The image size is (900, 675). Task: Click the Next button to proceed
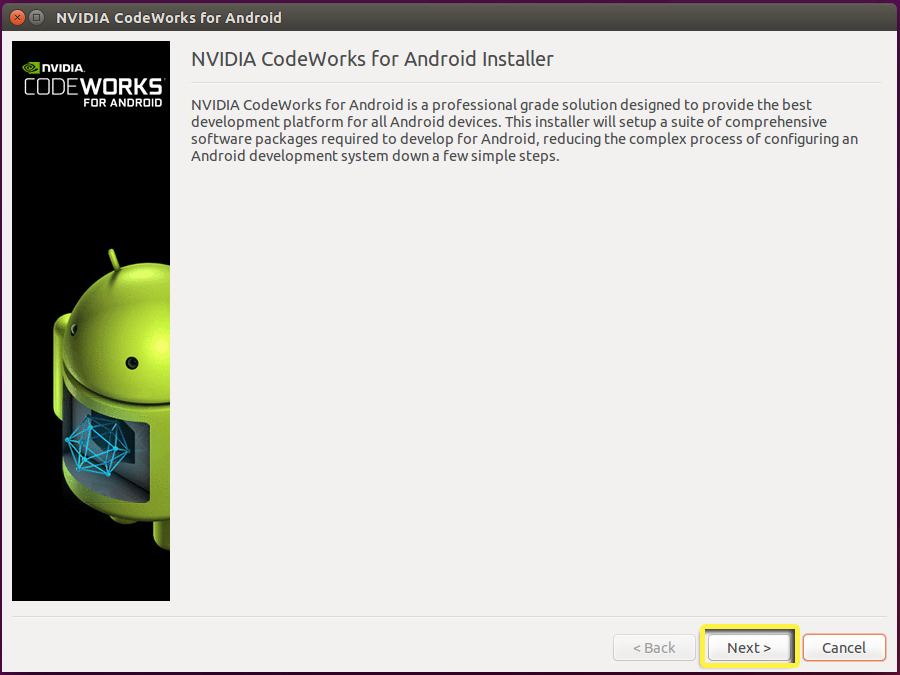click(x=749, y=647)
